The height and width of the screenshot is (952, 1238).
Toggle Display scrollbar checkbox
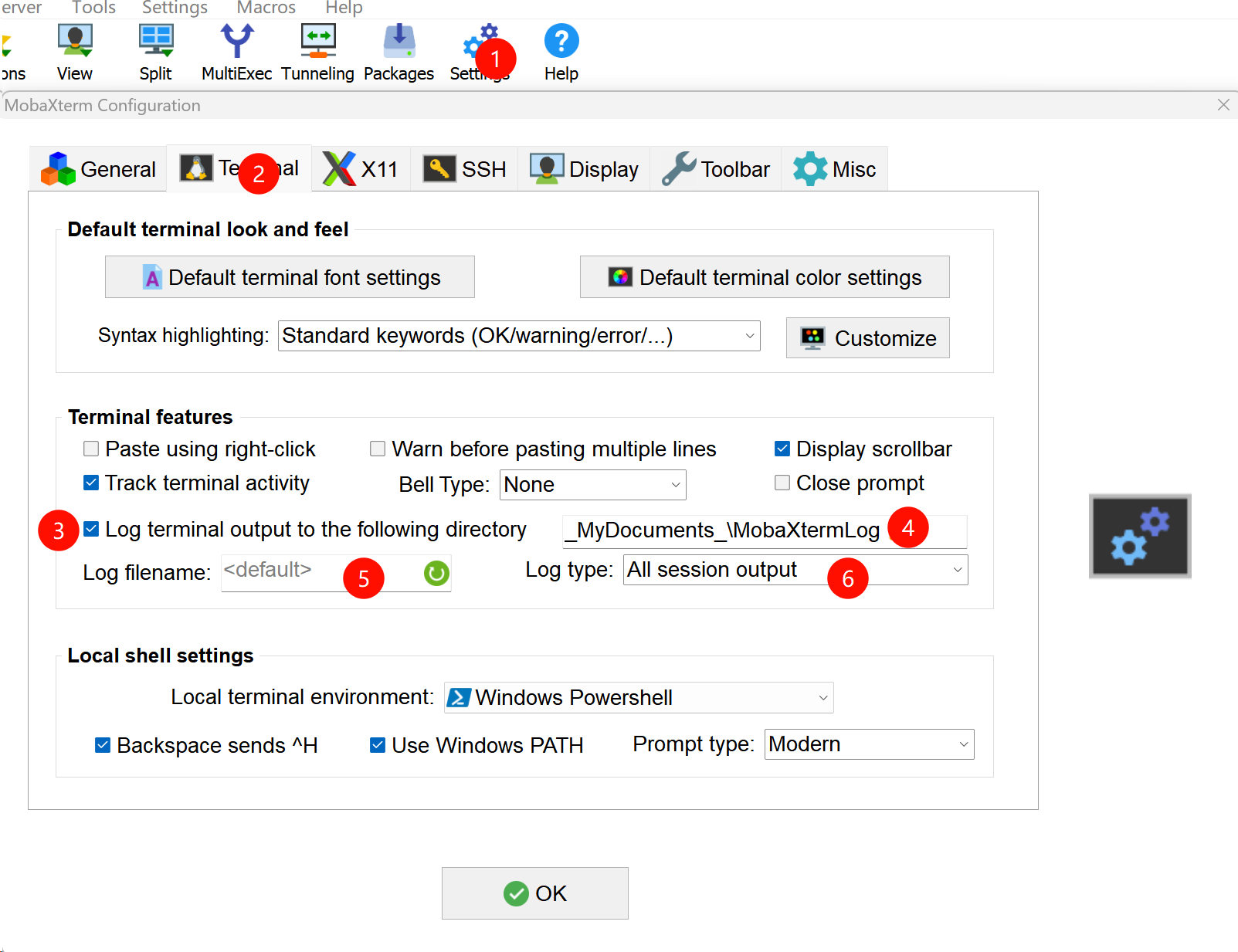click(x=782, y=449)
